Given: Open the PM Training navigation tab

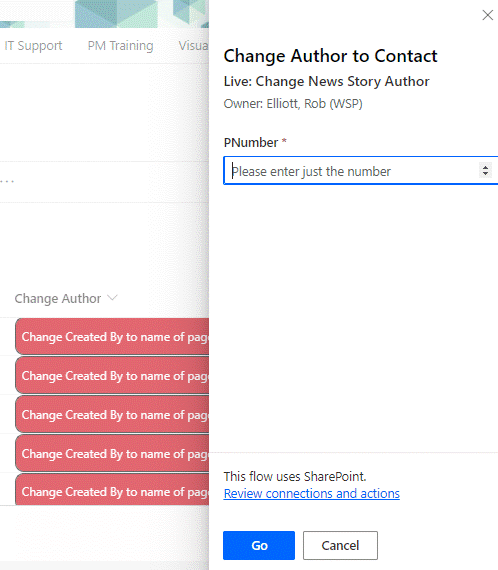Looking at the screenshot, I should point(120,46).
